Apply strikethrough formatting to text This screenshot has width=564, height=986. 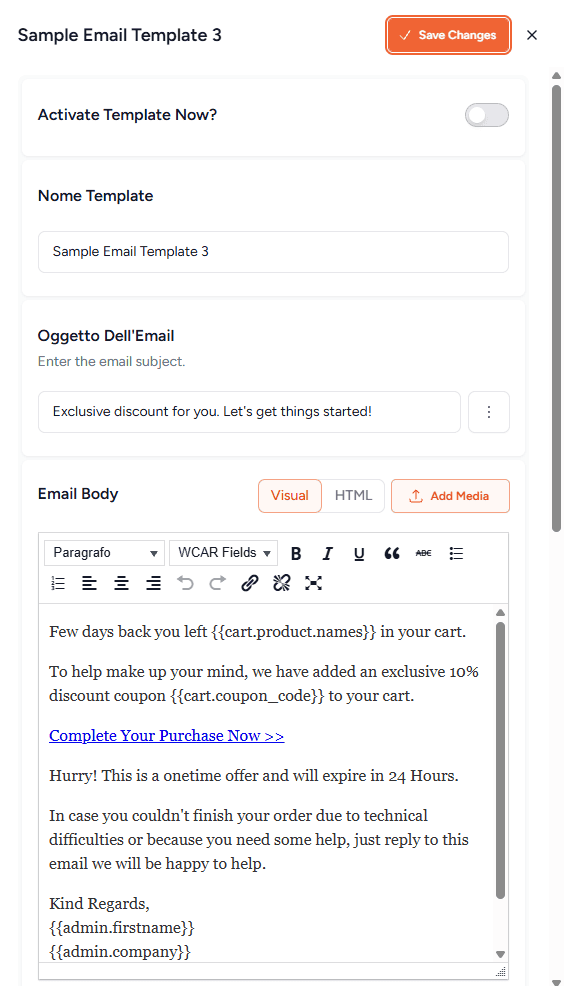pyautogui.click(x=424, y=553)
